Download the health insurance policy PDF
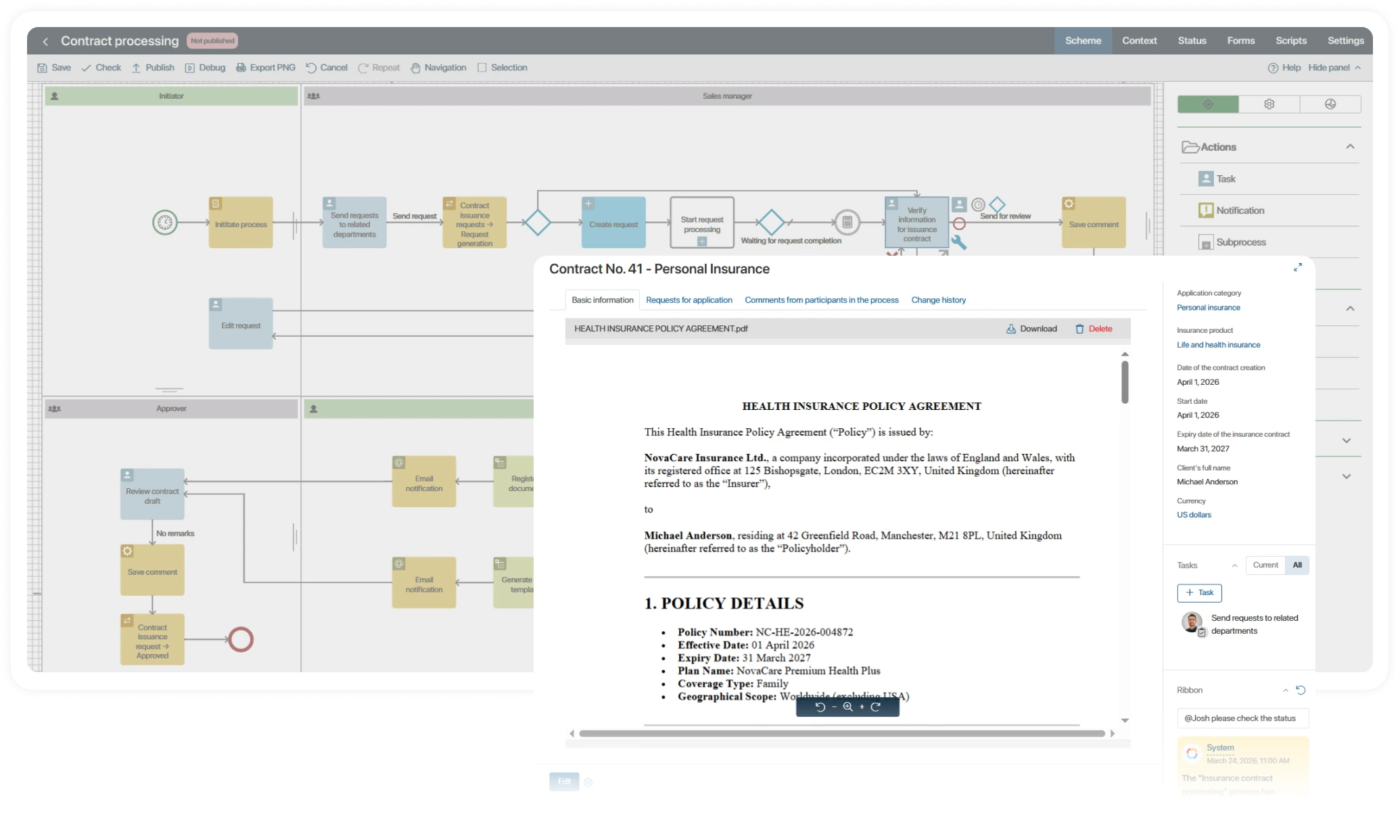Viewport: 1400px width, 840px height. point(1031,329)
